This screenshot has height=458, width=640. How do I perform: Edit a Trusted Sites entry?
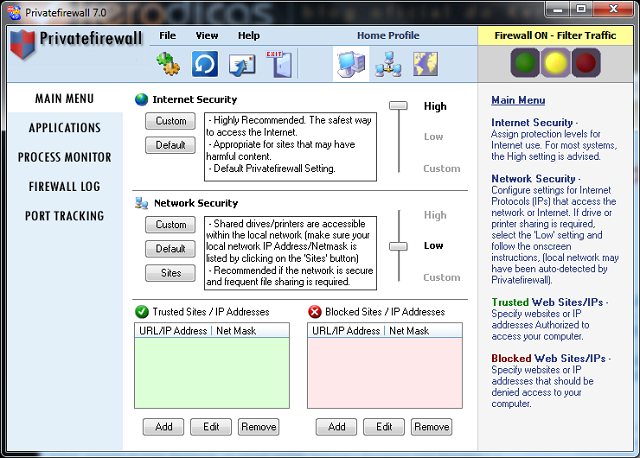tap(211, 427)
